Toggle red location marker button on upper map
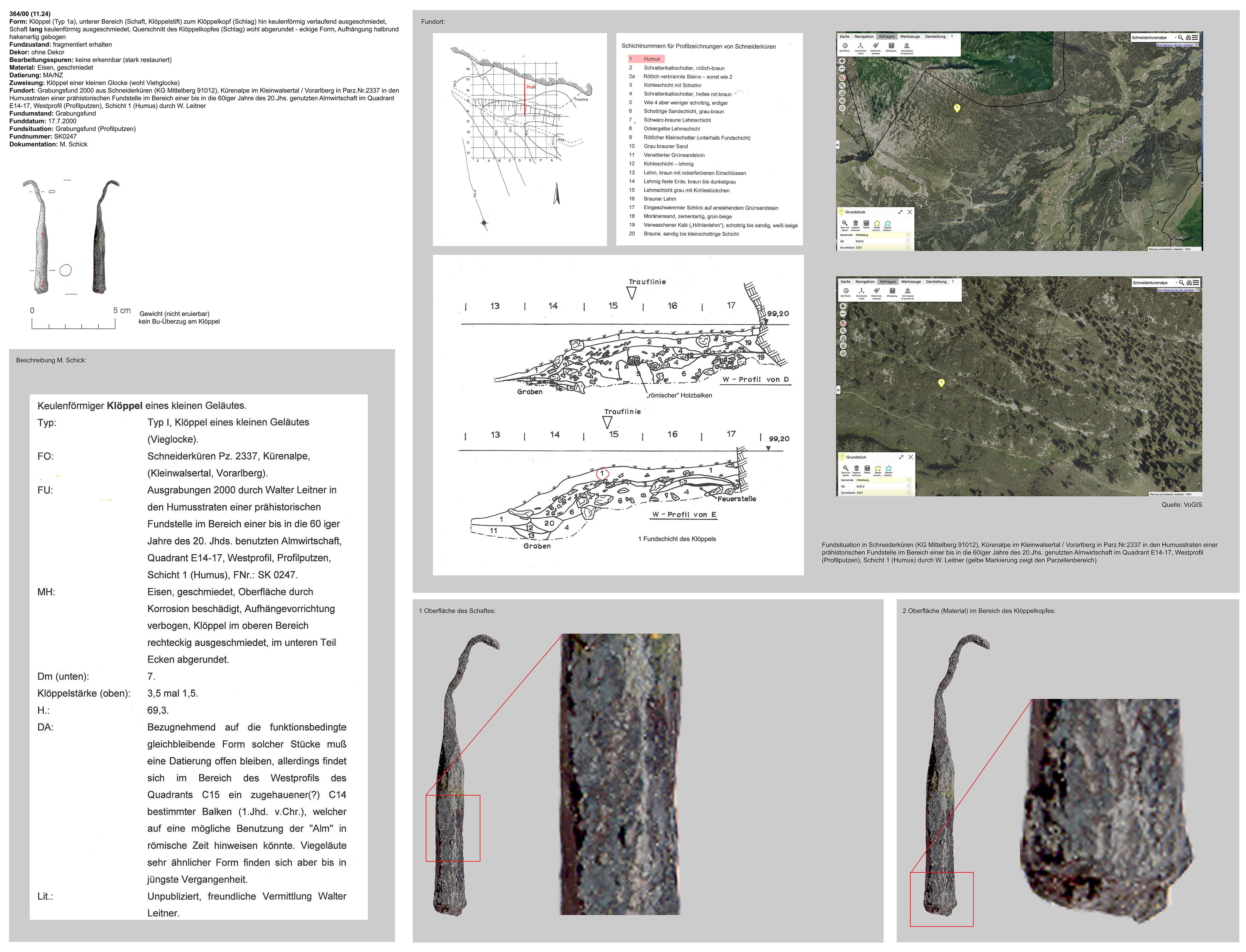The width and height of the screenshot is (1246, 952). coord(842,78)
